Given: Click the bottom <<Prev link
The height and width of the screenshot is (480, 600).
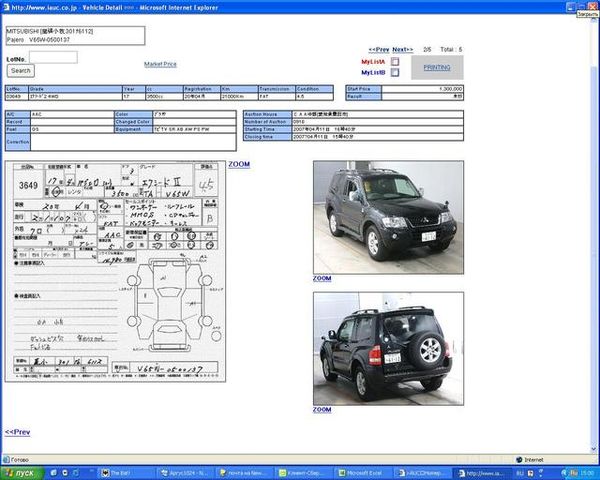Looking at the screenshot, I should (x=18, y=432).
